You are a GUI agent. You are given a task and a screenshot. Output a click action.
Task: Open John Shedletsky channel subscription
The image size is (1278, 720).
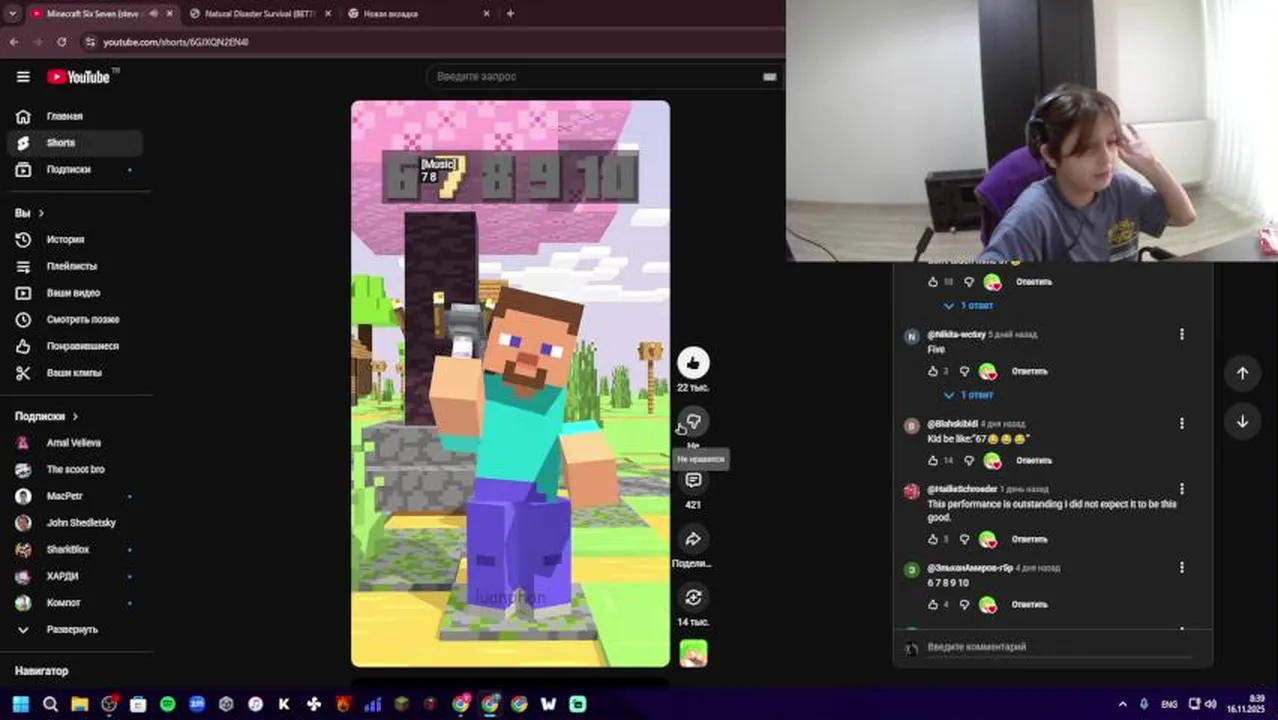75,523
